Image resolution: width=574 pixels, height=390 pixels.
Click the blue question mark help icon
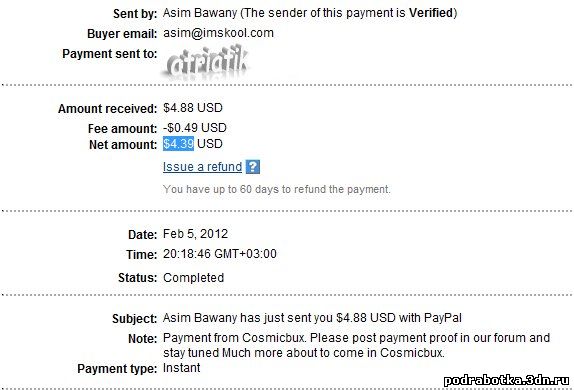[x=253, y=167]
